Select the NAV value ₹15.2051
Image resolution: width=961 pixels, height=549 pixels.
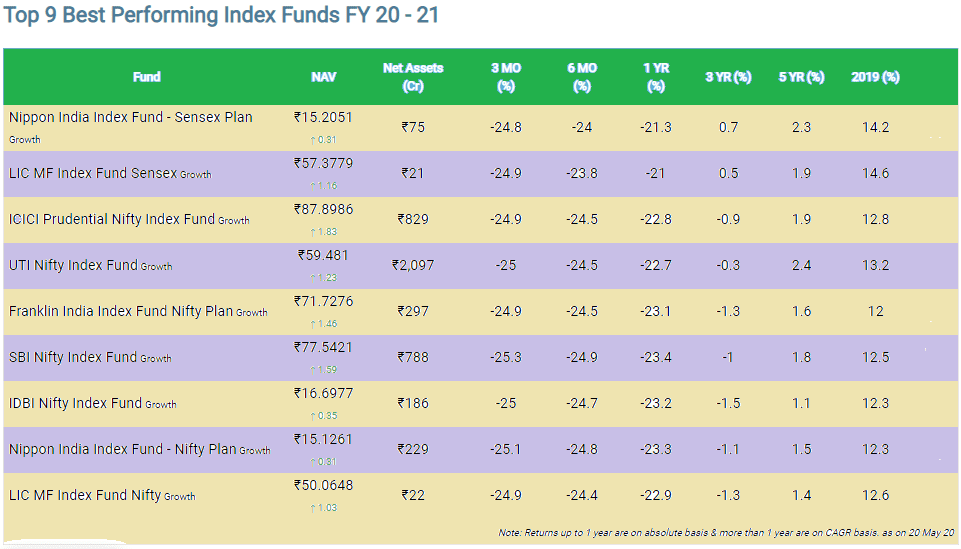click(x=324, y=118)
